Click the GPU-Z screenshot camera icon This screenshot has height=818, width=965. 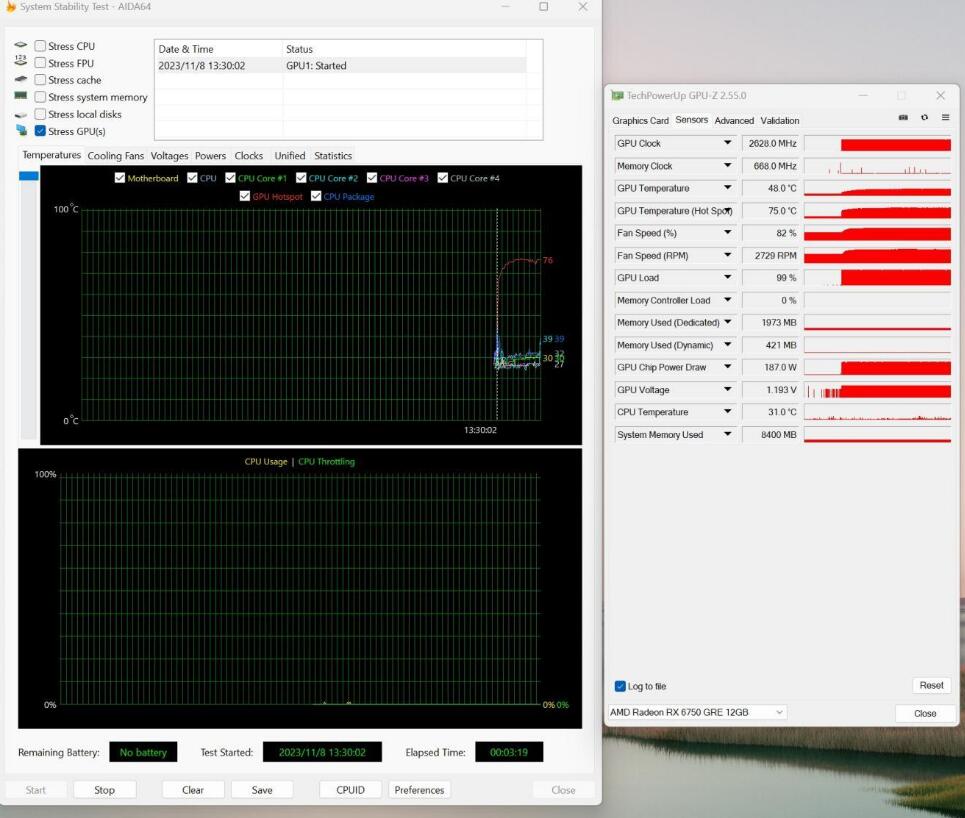pyautogui.click(x=903, y=118)
